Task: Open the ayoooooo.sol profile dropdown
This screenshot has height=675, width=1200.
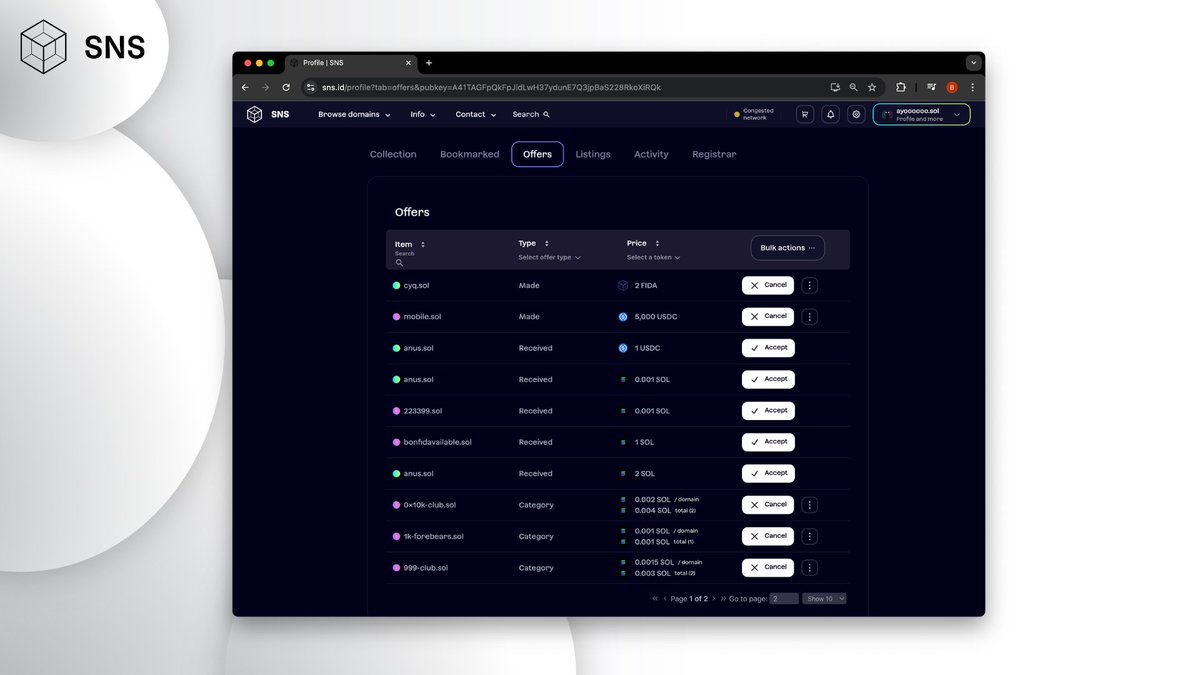Action: click(921, 114)
